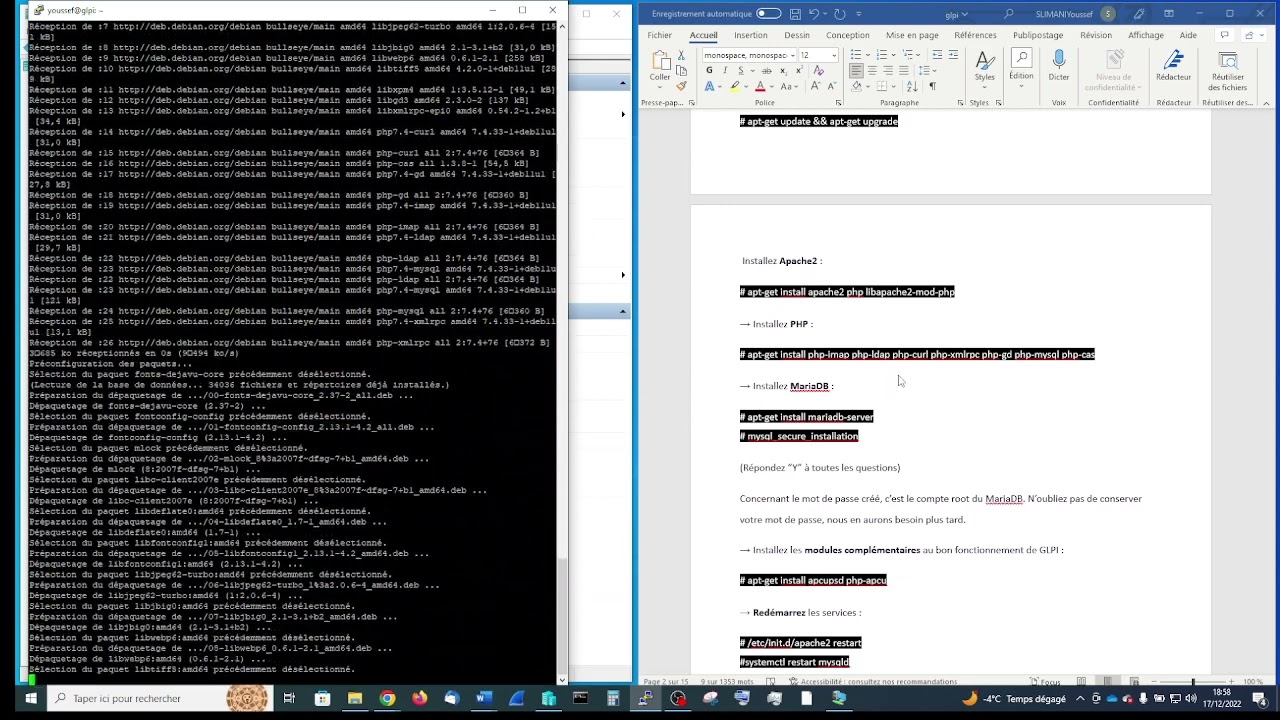Click the taskbar search field
This screenshot has height=720, width=1280.
pyautogui.click(x=160, y=698)
